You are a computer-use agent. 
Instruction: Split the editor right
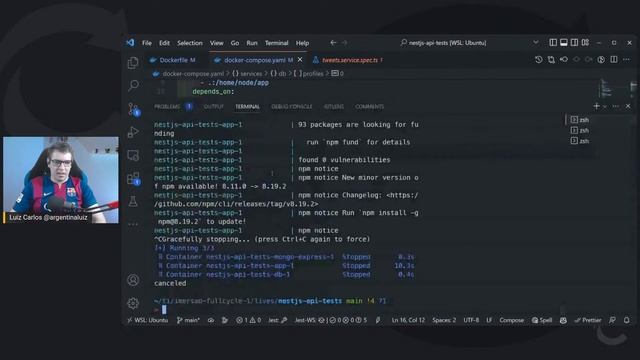pos(614,60)
